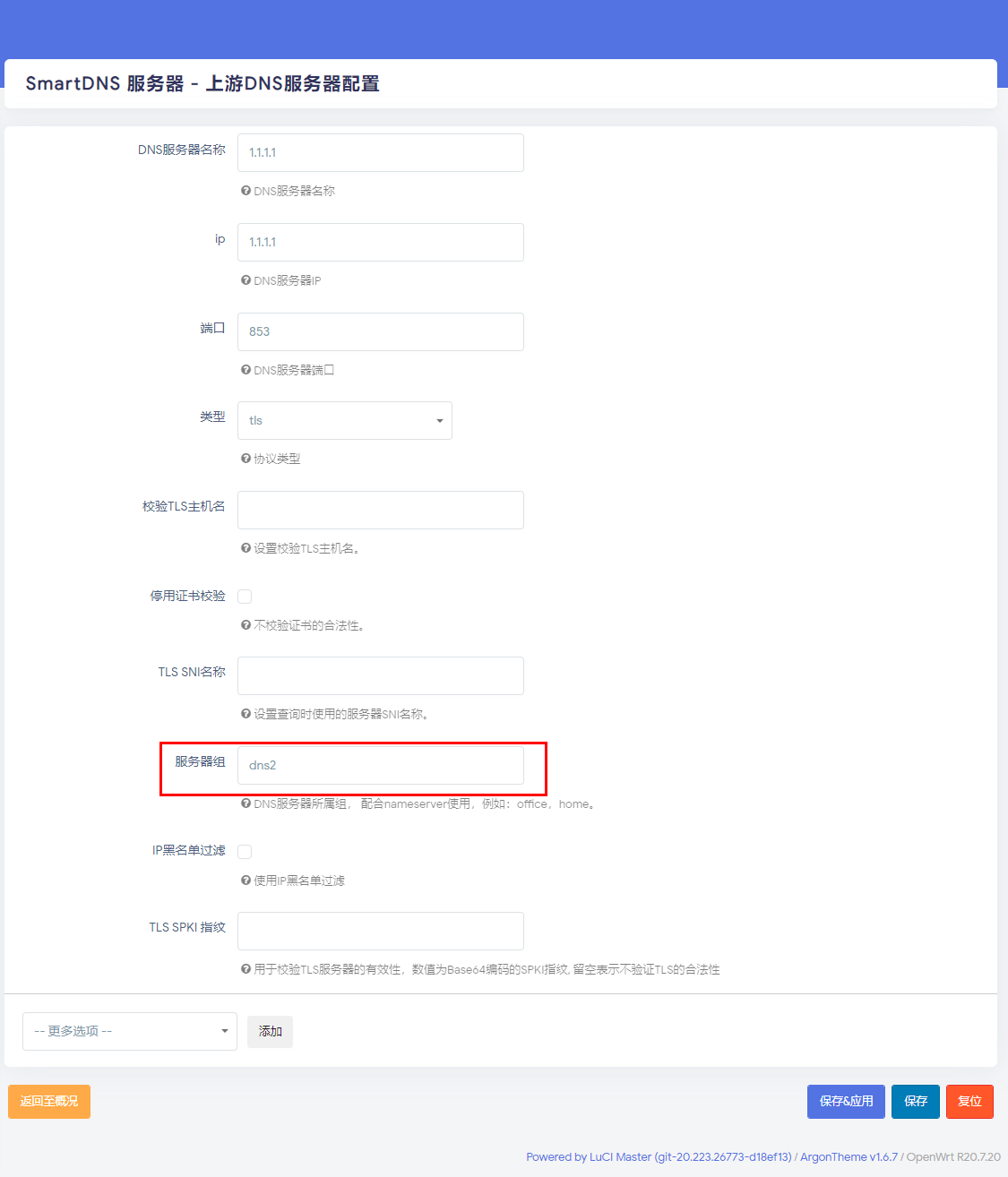This screenshot has width=1008, height=1177.
Task: Click into the 端口 853 input field
Action: [381, 331]
